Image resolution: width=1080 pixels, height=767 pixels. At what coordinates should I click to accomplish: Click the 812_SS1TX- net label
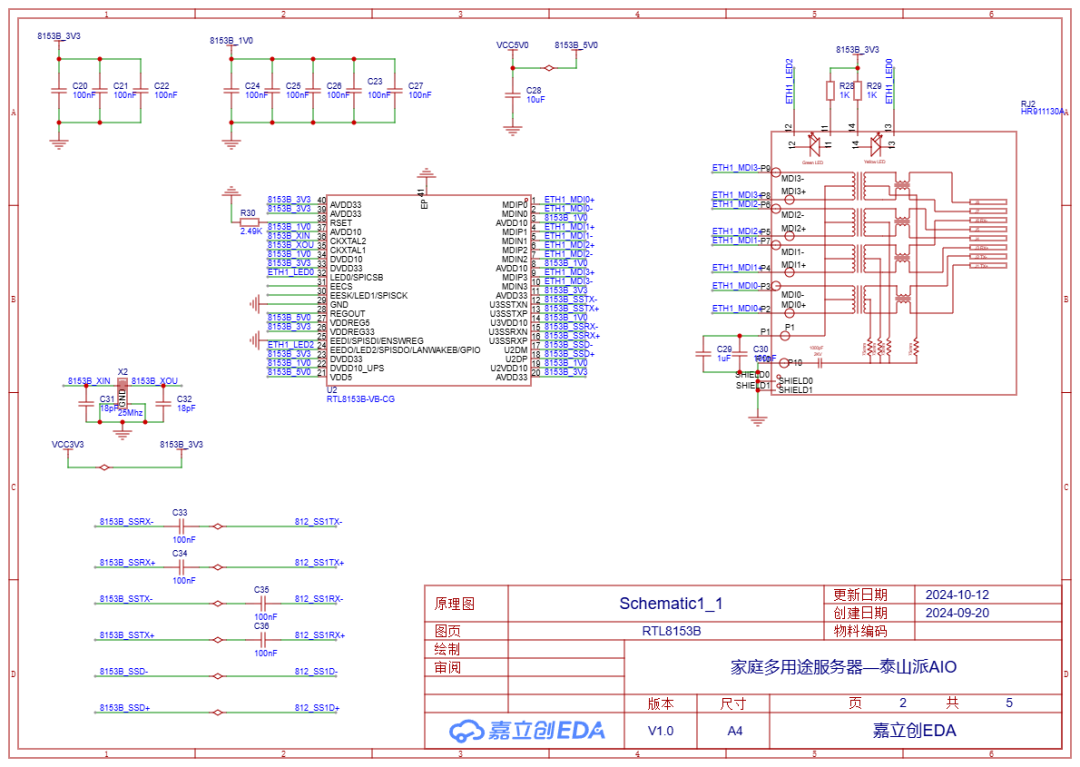pyautogui.click(x=318, y=522)
